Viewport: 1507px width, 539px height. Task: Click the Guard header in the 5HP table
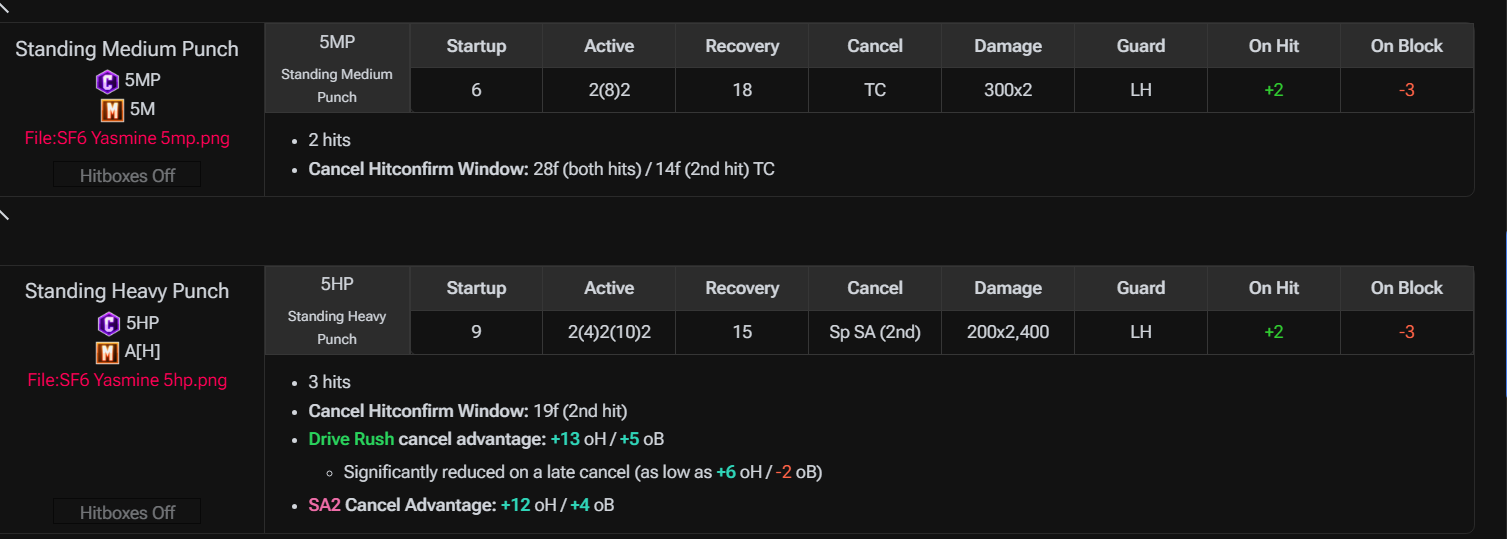pos(1141,288)
